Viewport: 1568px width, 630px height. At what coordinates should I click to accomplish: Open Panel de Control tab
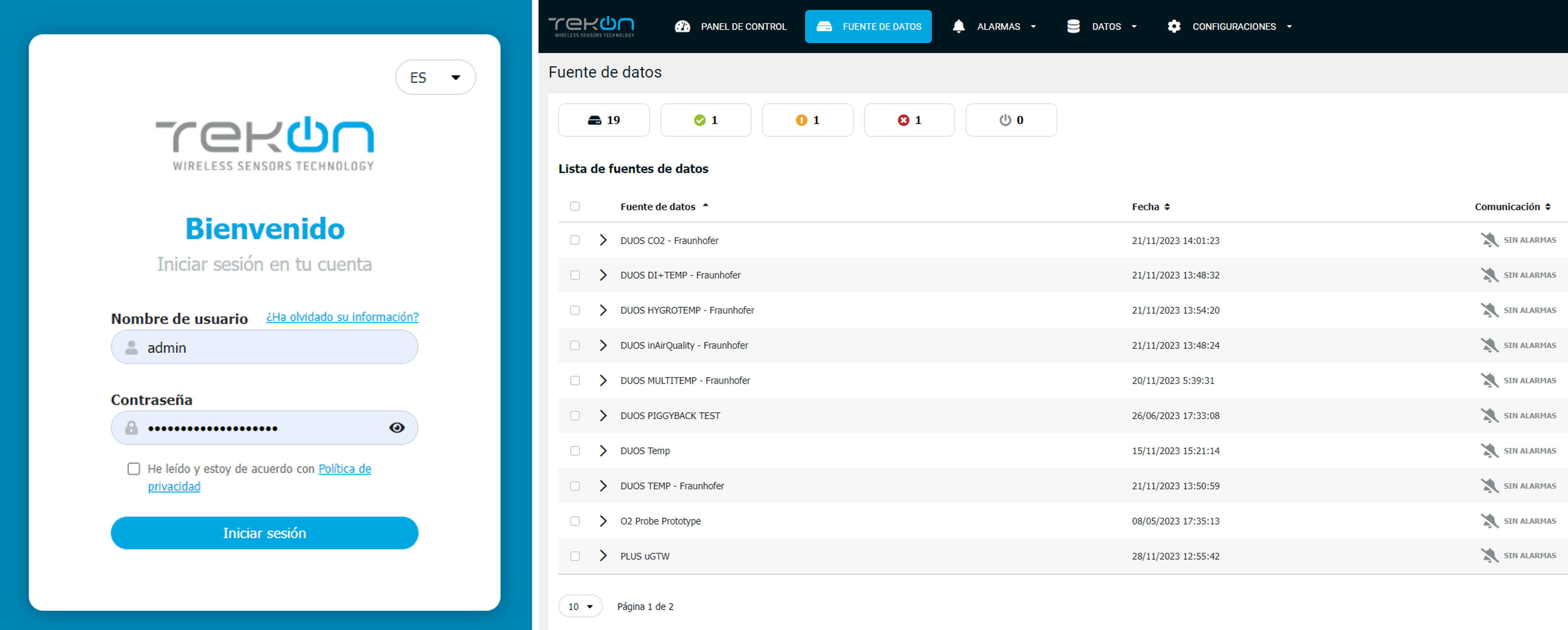click(x=731, y=27)
